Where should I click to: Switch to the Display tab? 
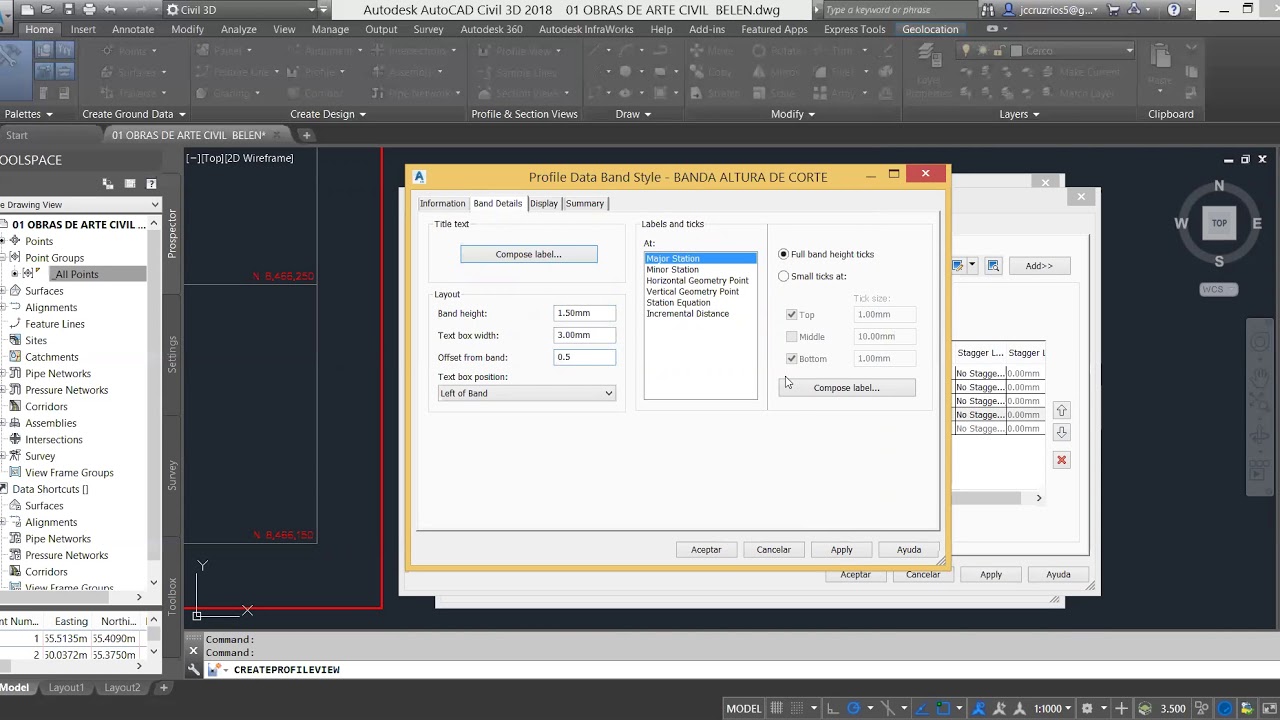point(544,203)
